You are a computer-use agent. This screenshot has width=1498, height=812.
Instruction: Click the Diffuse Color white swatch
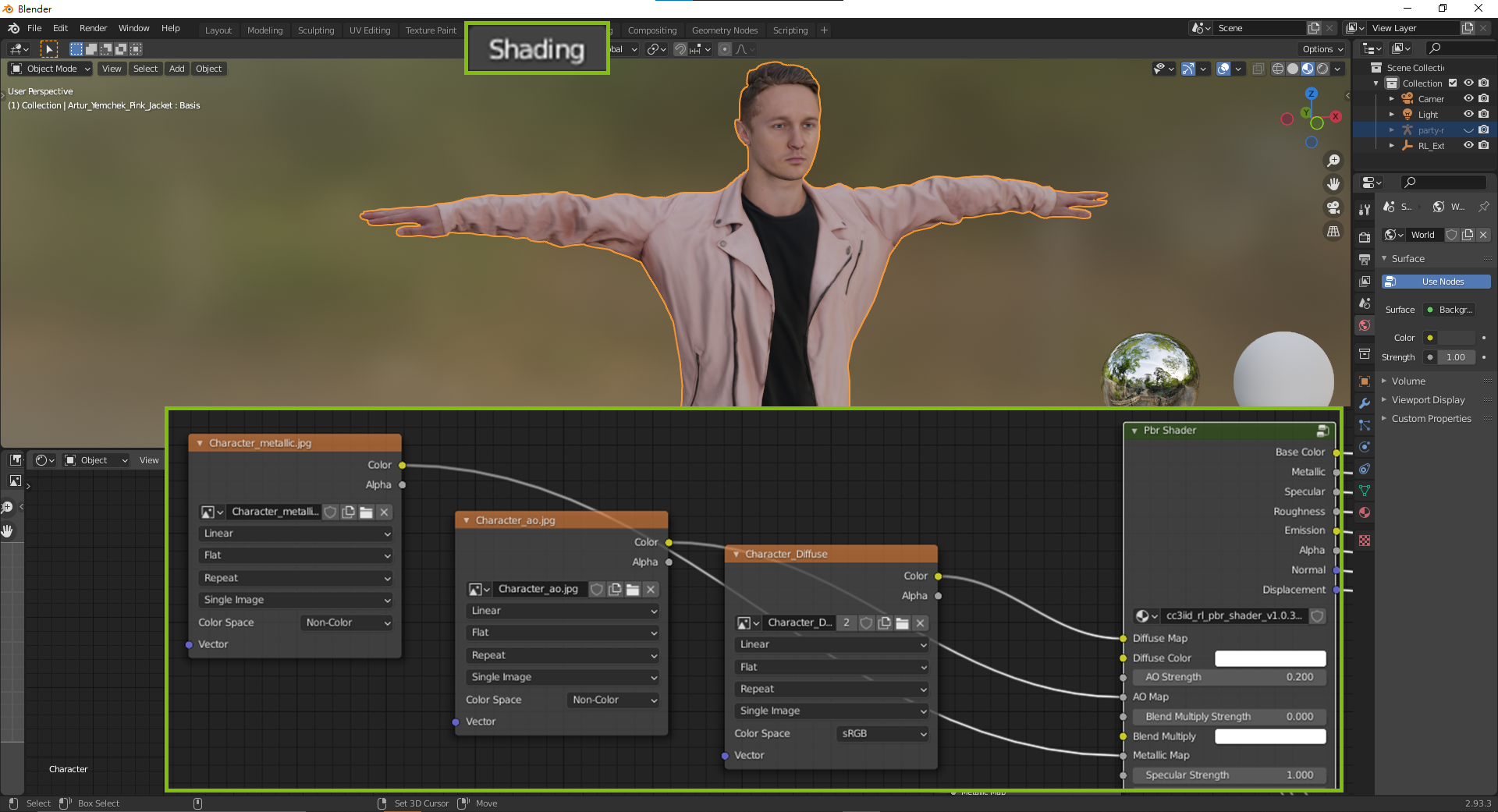coord(1270,658)
